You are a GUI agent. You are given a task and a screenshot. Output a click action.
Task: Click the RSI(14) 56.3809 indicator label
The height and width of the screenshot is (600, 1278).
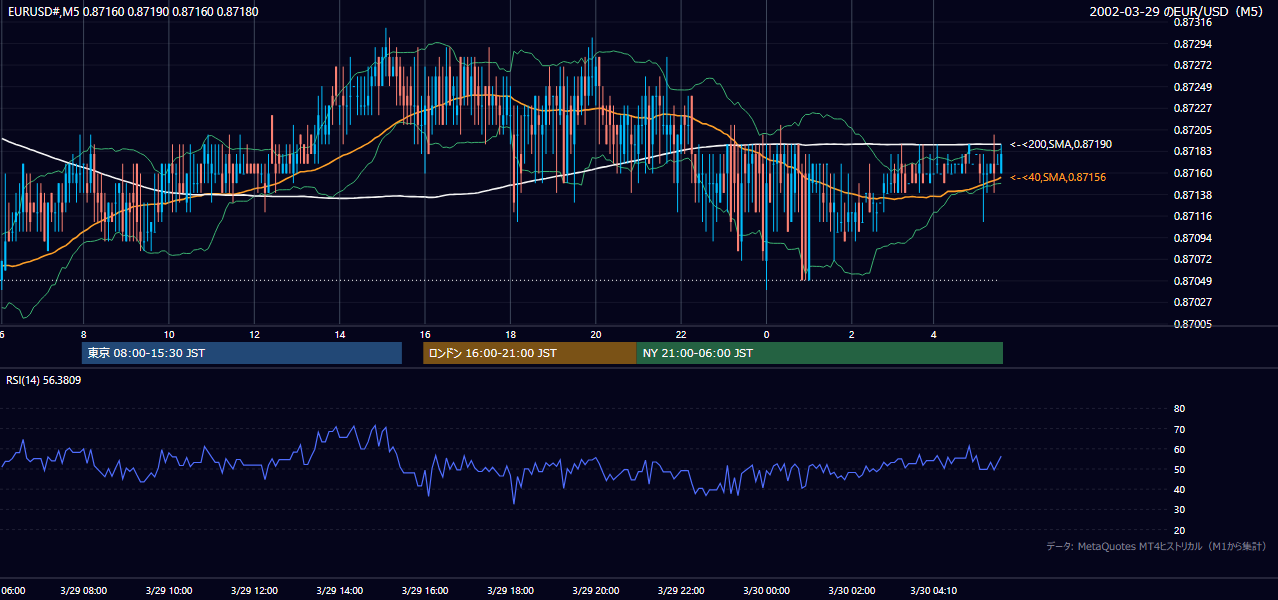pyautogui.click(x=44, y=381)
